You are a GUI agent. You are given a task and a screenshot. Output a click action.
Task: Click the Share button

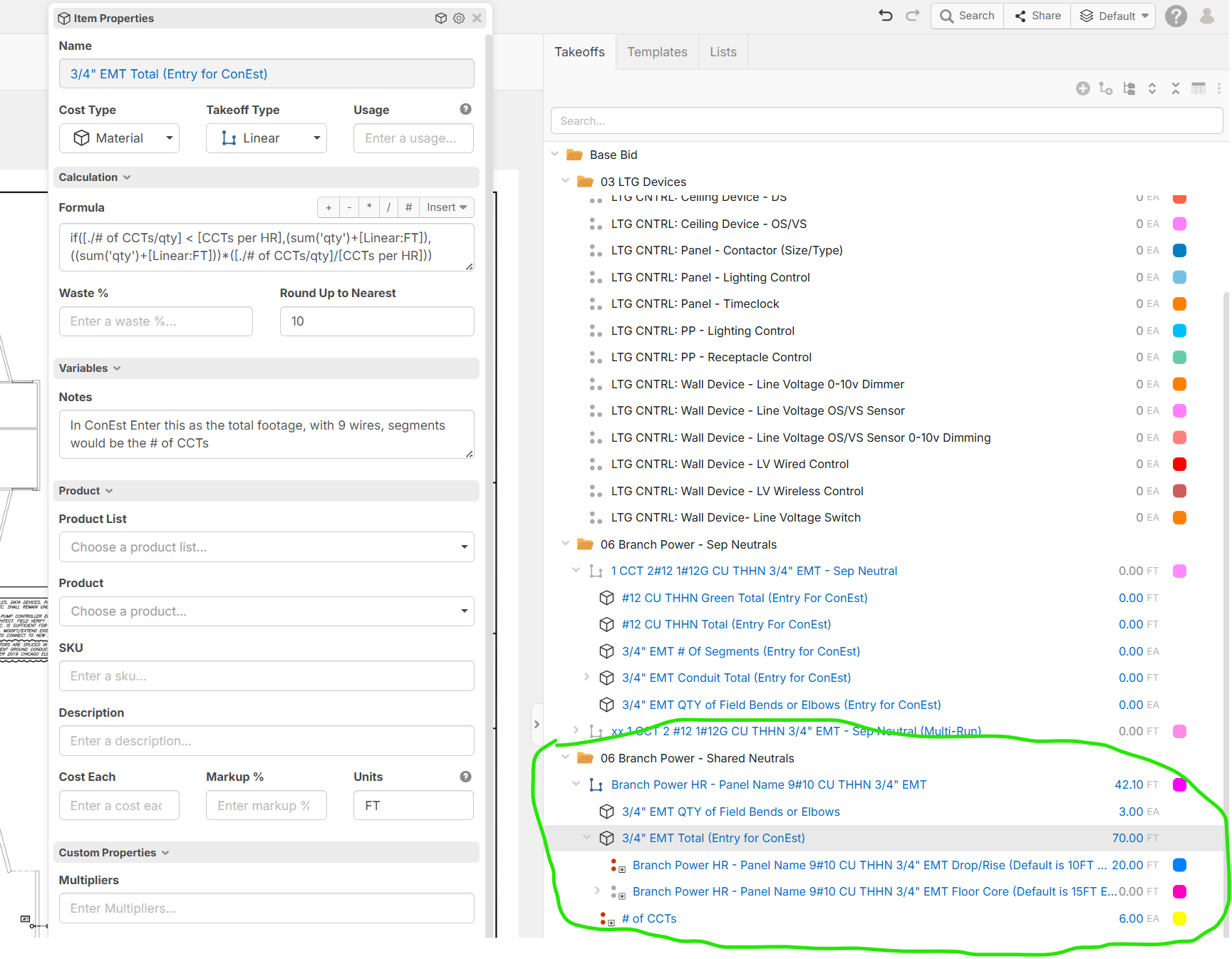point(1037,16)
